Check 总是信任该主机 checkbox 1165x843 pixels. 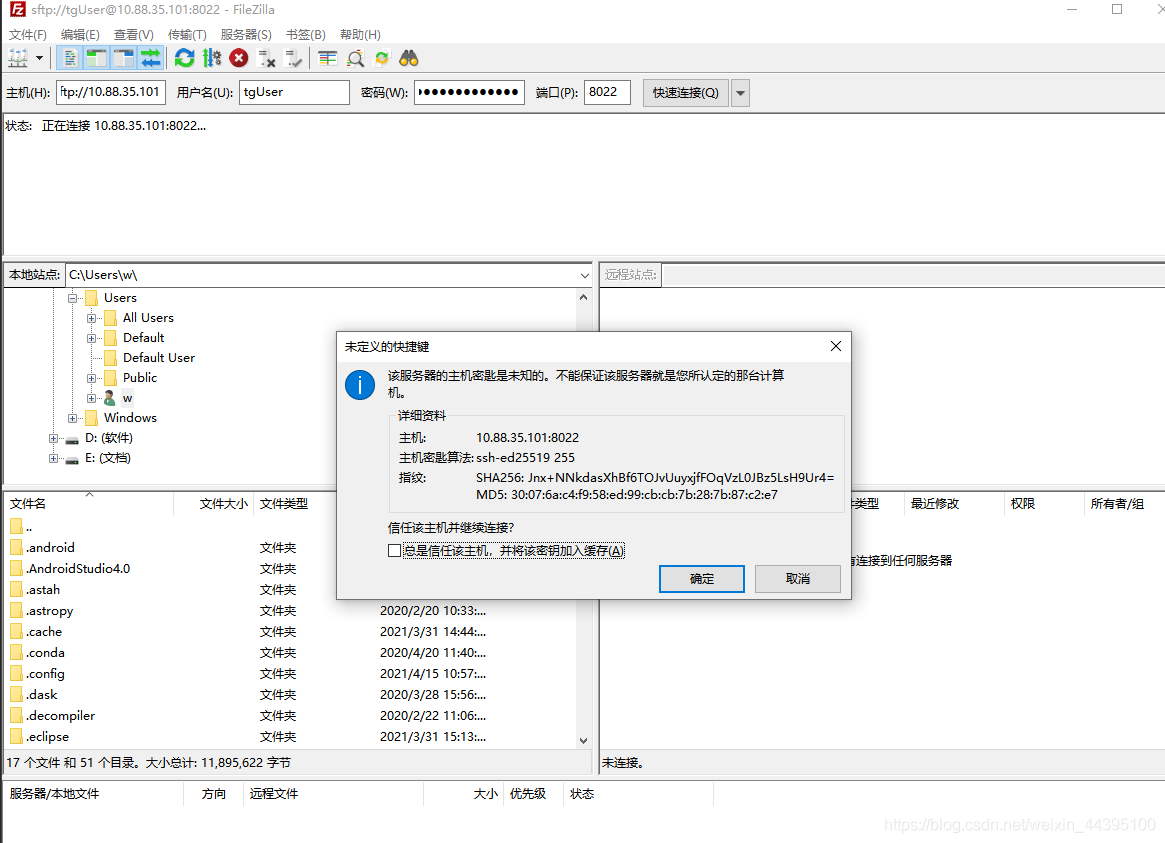[395, 550]
